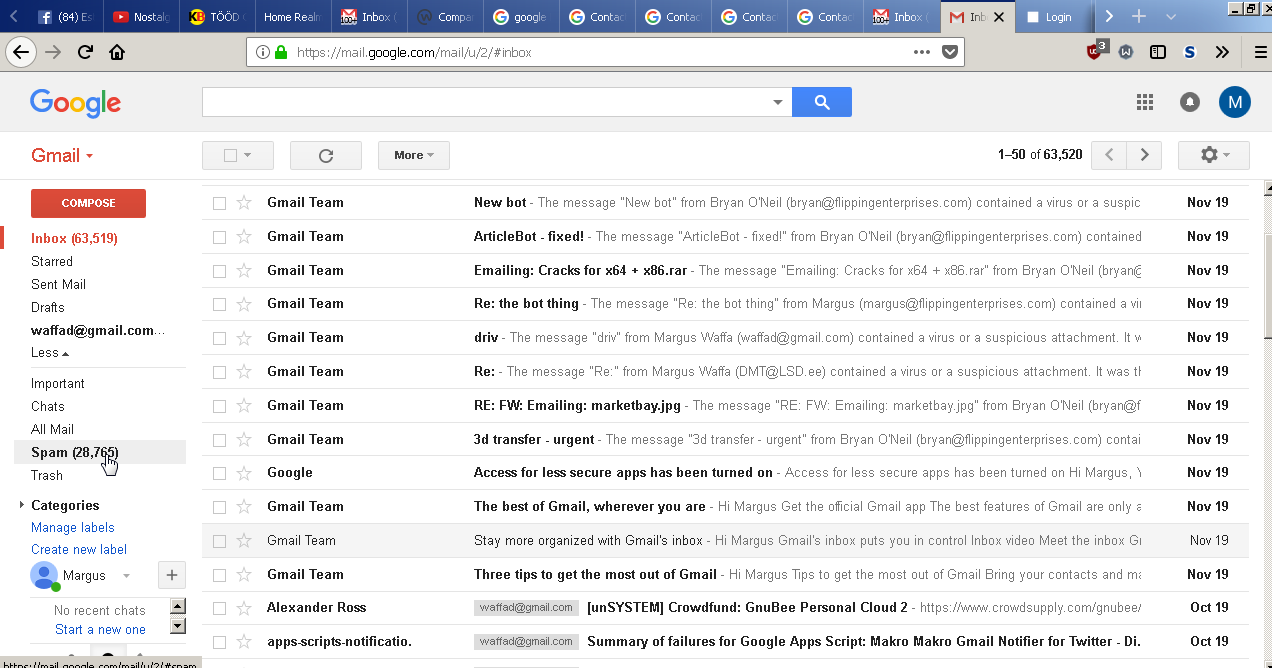
Task: Tick checkbox for the Google email
Action: 219,473
